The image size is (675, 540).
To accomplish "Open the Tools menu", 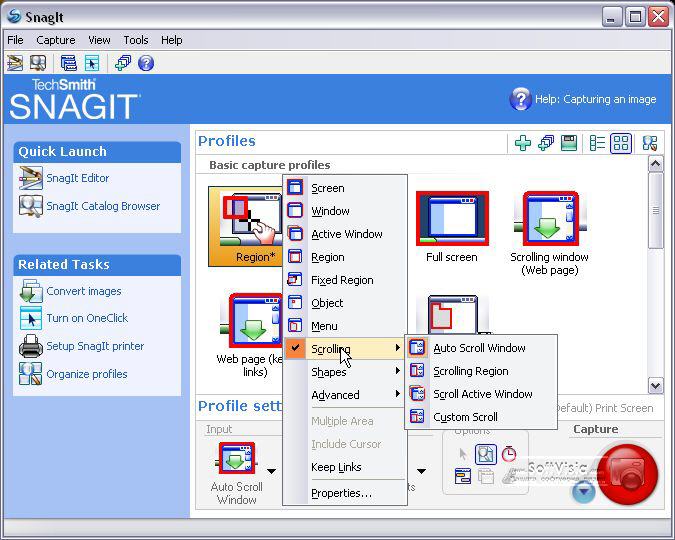I will coord(136,40).
